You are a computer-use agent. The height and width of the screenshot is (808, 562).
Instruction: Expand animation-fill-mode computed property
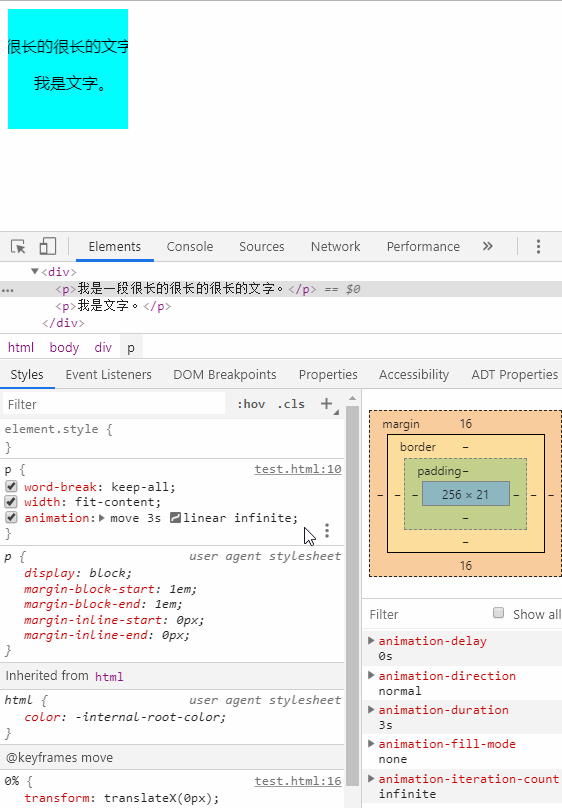pos(371,743)
